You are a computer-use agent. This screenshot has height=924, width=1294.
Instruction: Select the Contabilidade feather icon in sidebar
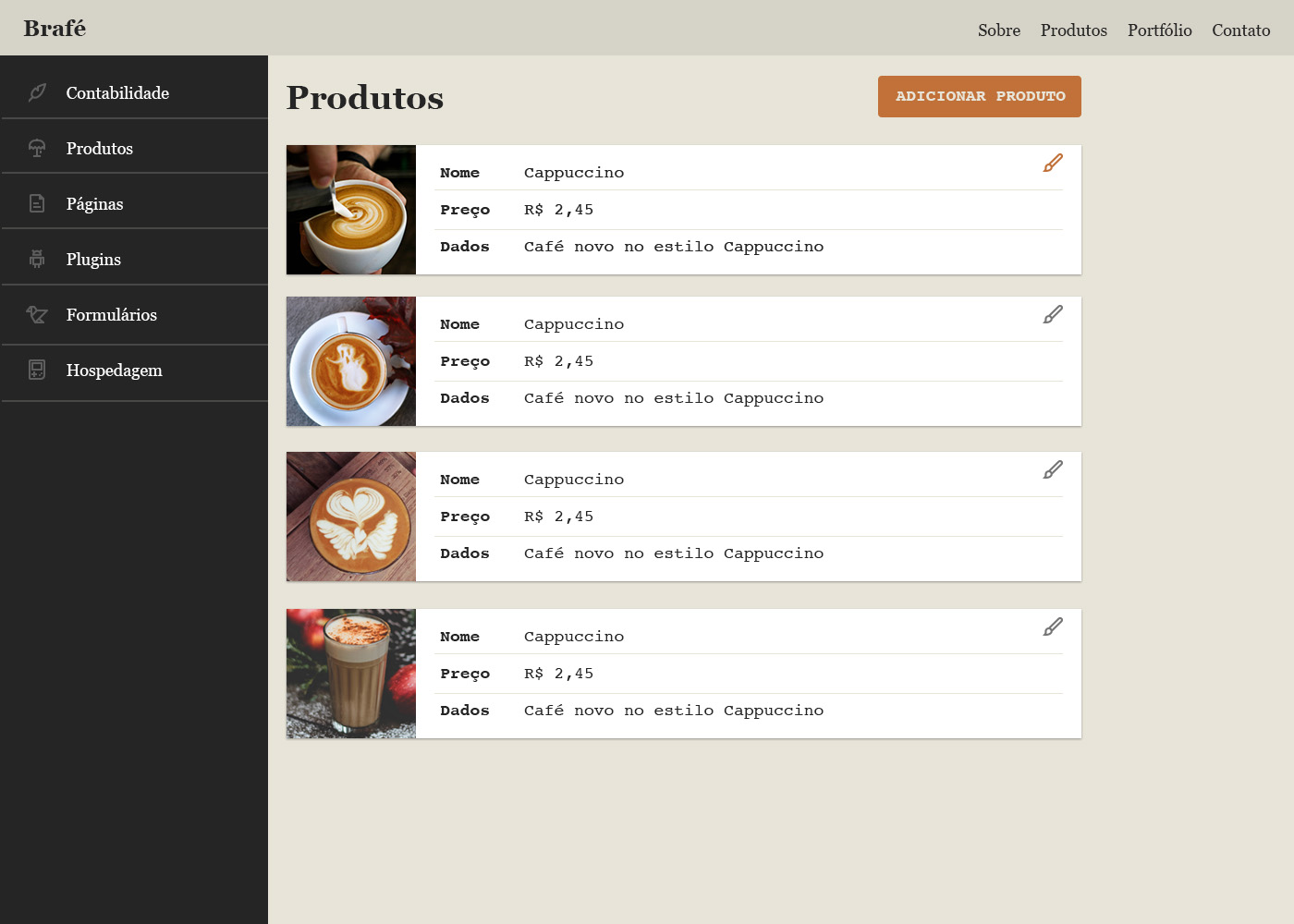click(x=37, y=92)
